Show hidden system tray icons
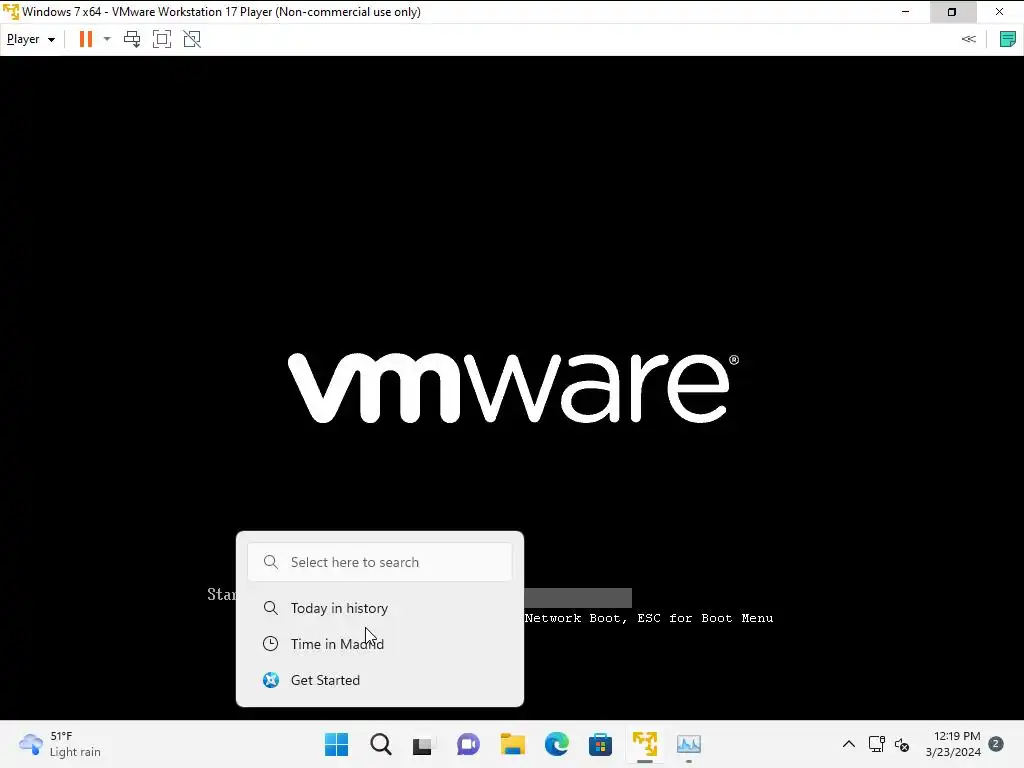Screen dimensions: 1024x768 point(848,744)
